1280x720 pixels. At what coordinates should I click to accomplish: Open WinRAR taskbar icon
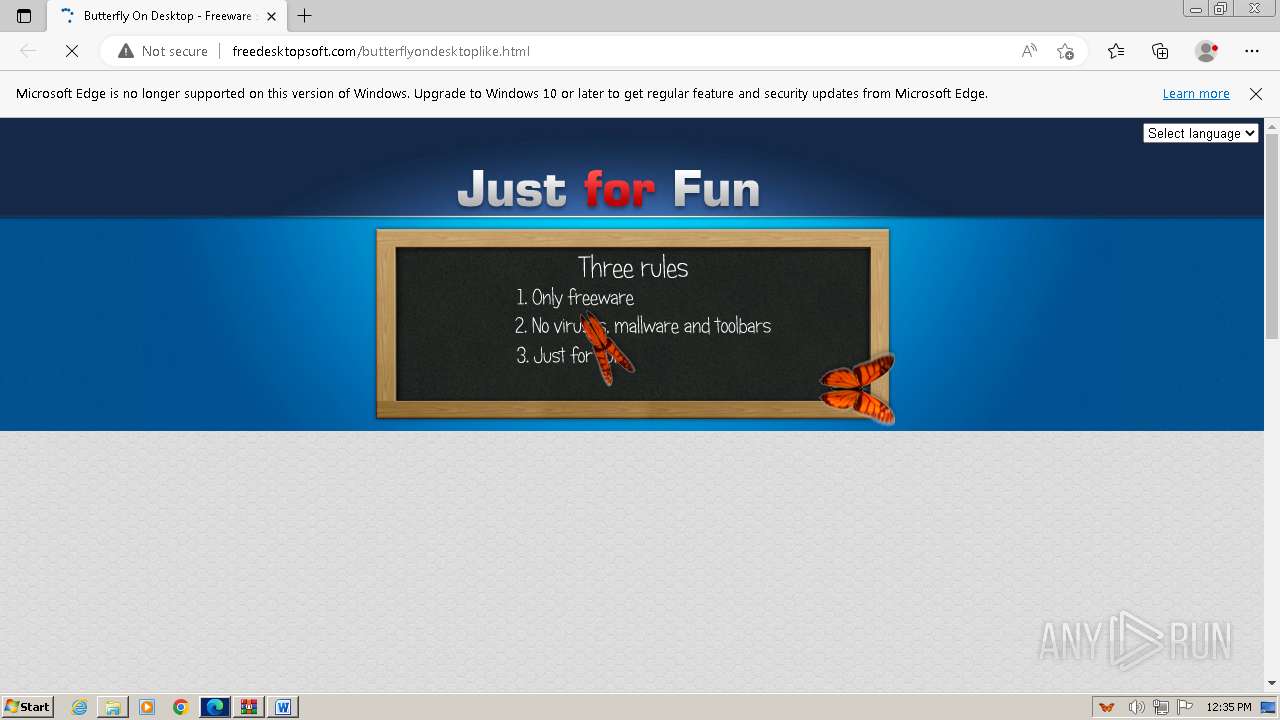[249, 707]
